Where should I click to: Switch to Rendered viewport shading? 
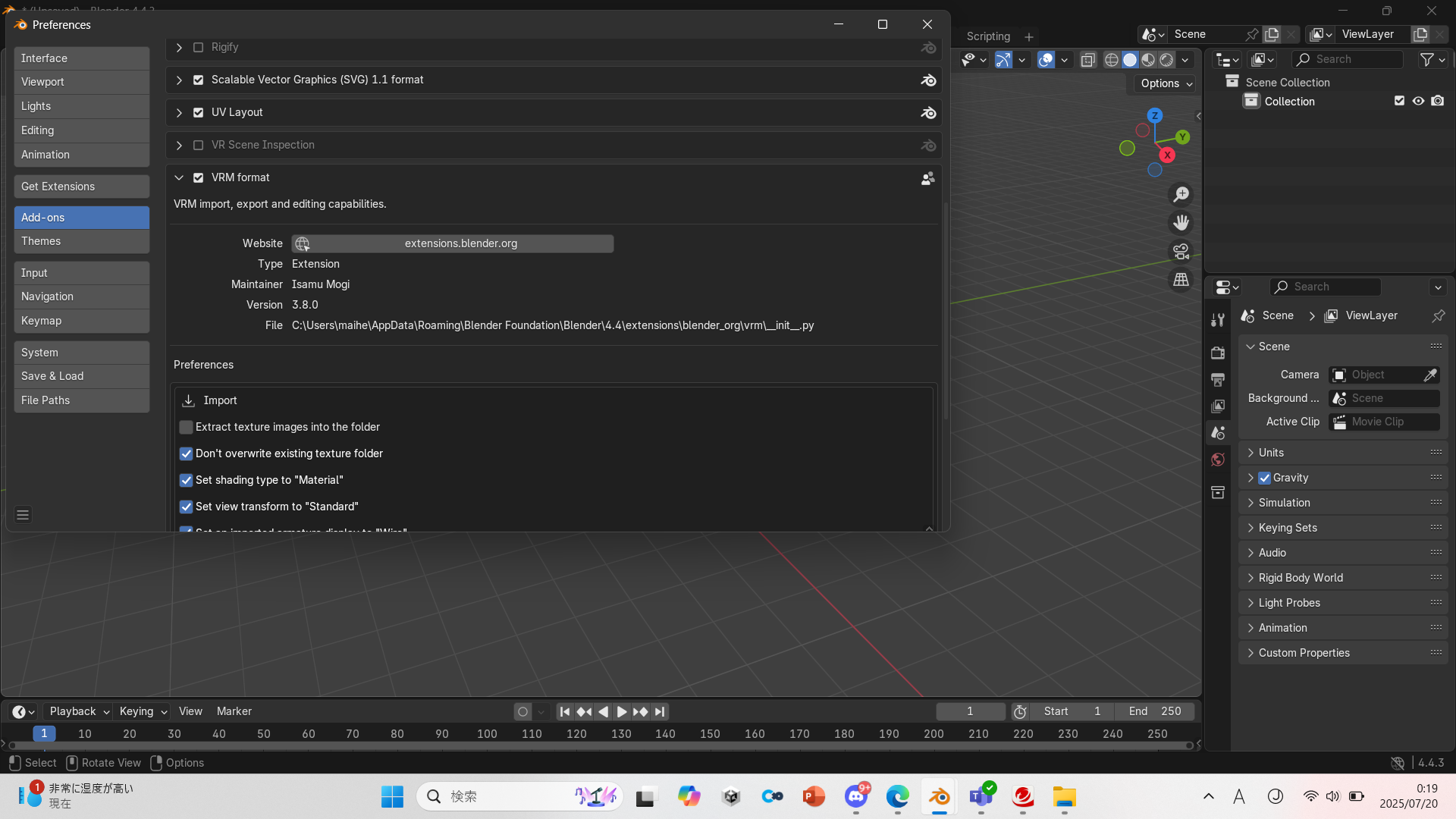pos(1166,59)
